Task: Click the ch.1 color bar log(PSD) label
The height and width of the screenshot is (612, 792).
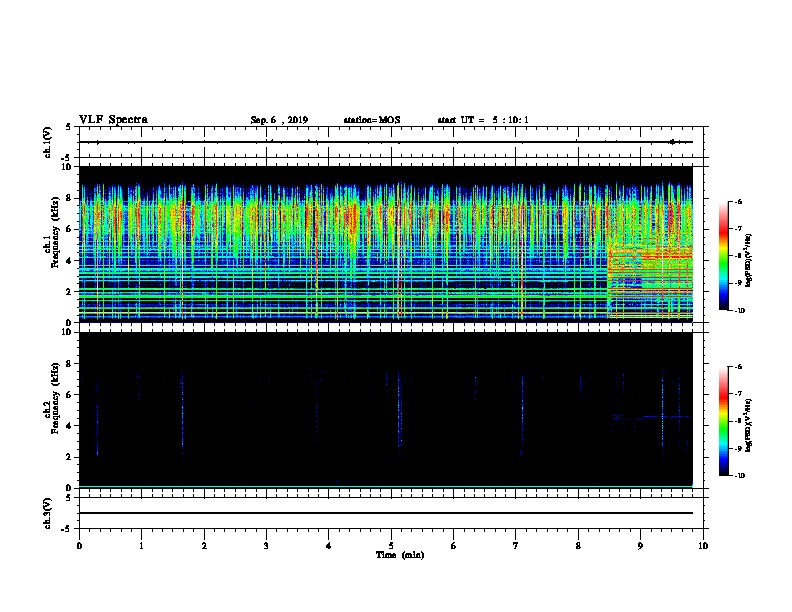Action: pyautogui.click(x=748, y=260)
